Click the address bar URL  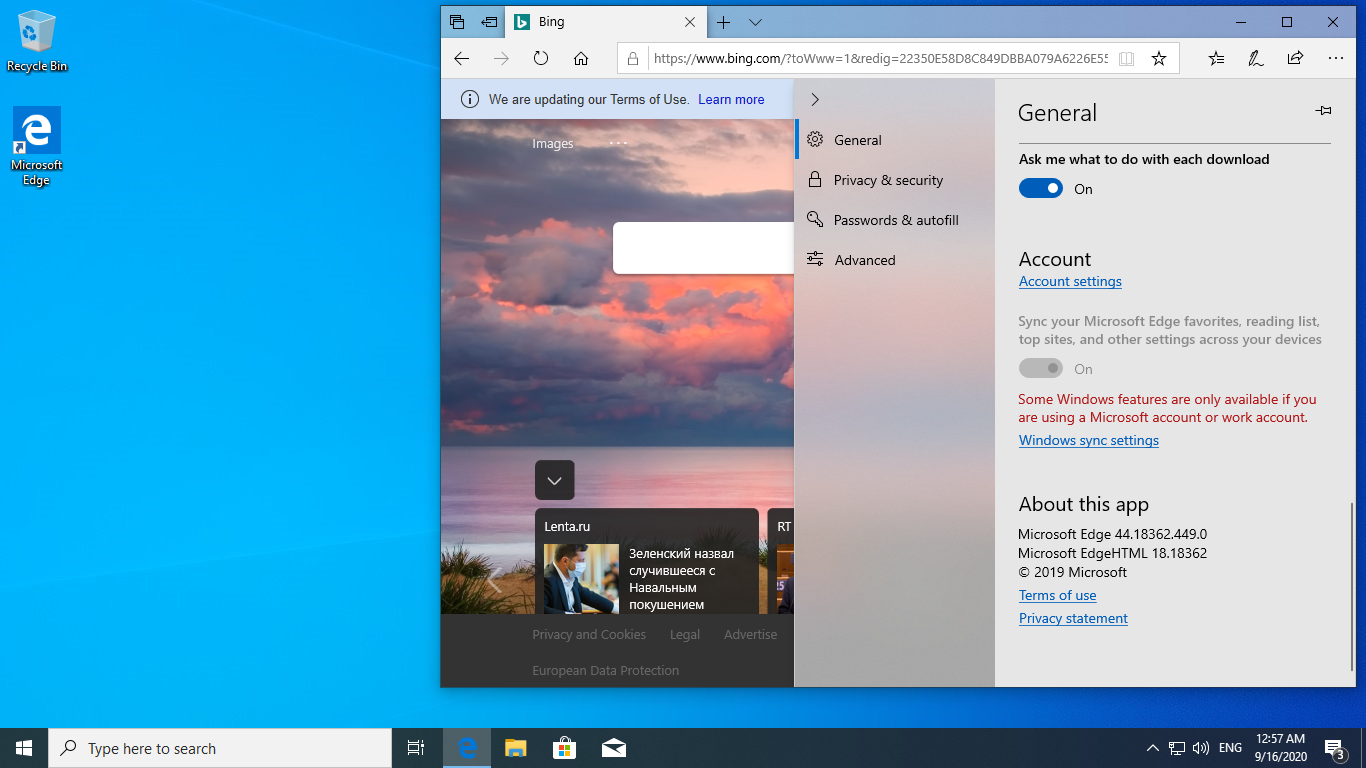click(x=880, y=59)
